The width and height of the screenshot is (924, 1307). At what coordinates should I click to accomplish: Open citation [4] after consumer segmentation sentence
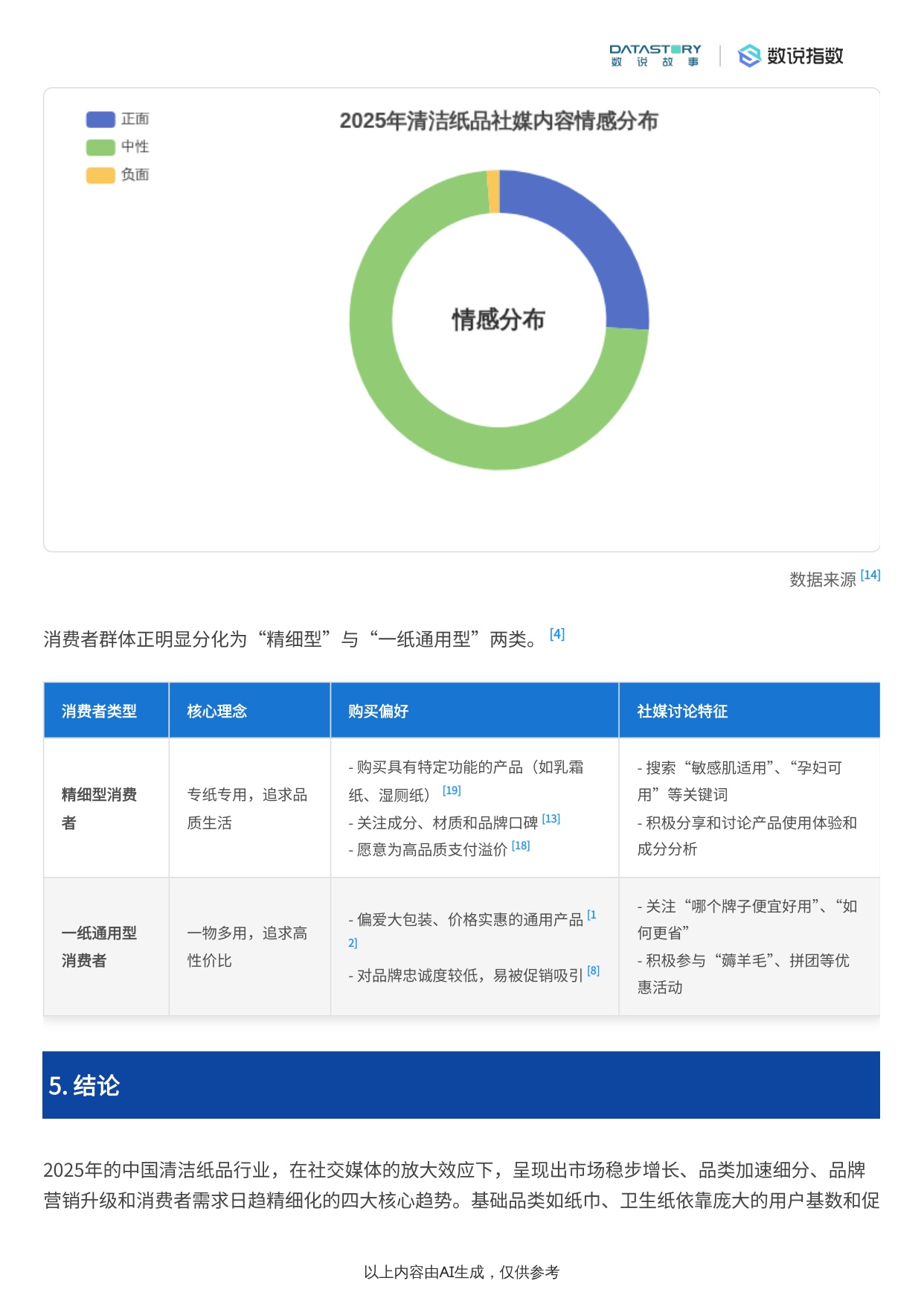pos(557,634)
